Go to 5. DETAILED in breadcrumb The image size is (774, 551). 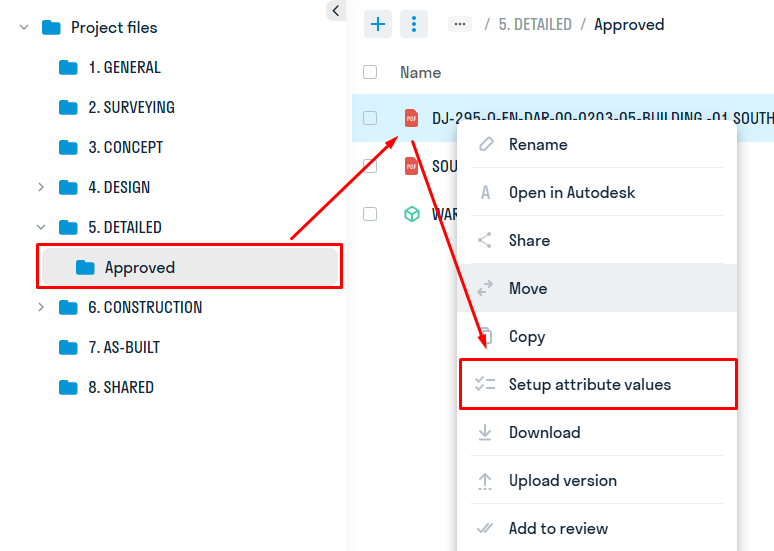(535, 24)
